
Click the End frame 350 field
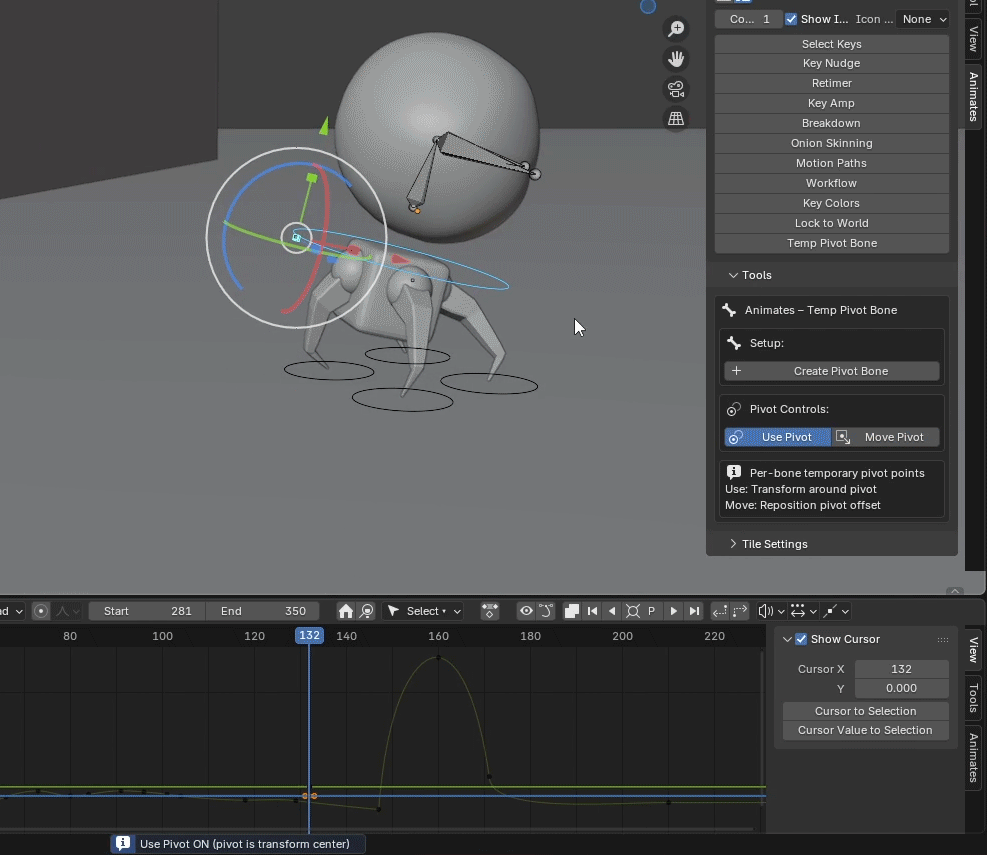click(x=262, y=611)
